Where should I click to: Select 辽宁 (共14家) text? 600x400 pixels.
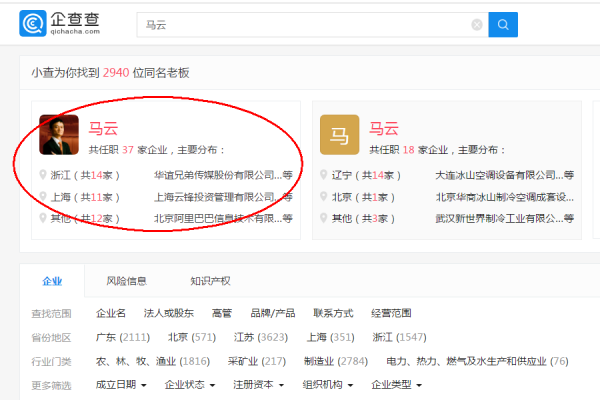tap(366, 175)
